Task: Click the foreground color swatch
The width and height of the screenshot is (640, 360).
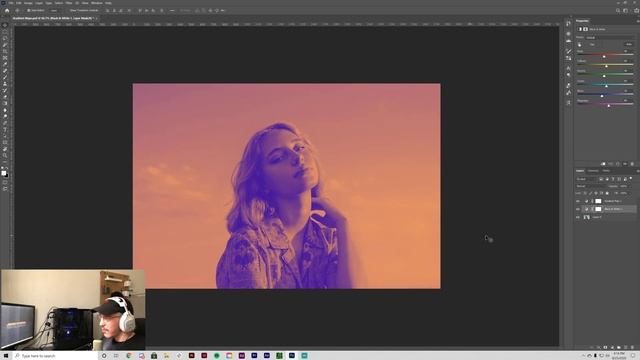Action: pyautogui.click(x=4, y=173)
